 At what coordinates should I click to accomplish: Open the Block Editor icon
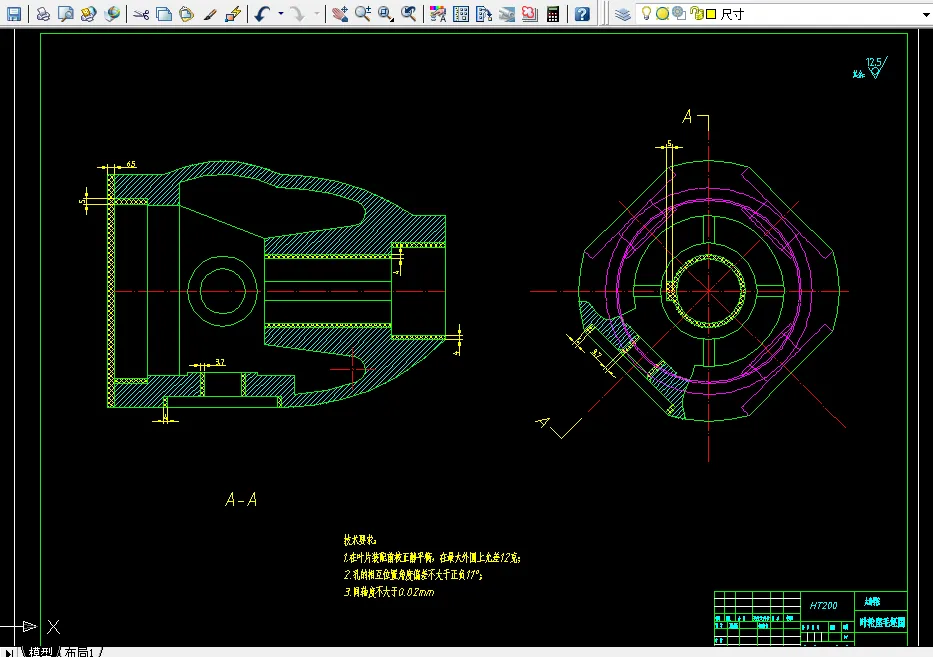click(x=233, y=14)
